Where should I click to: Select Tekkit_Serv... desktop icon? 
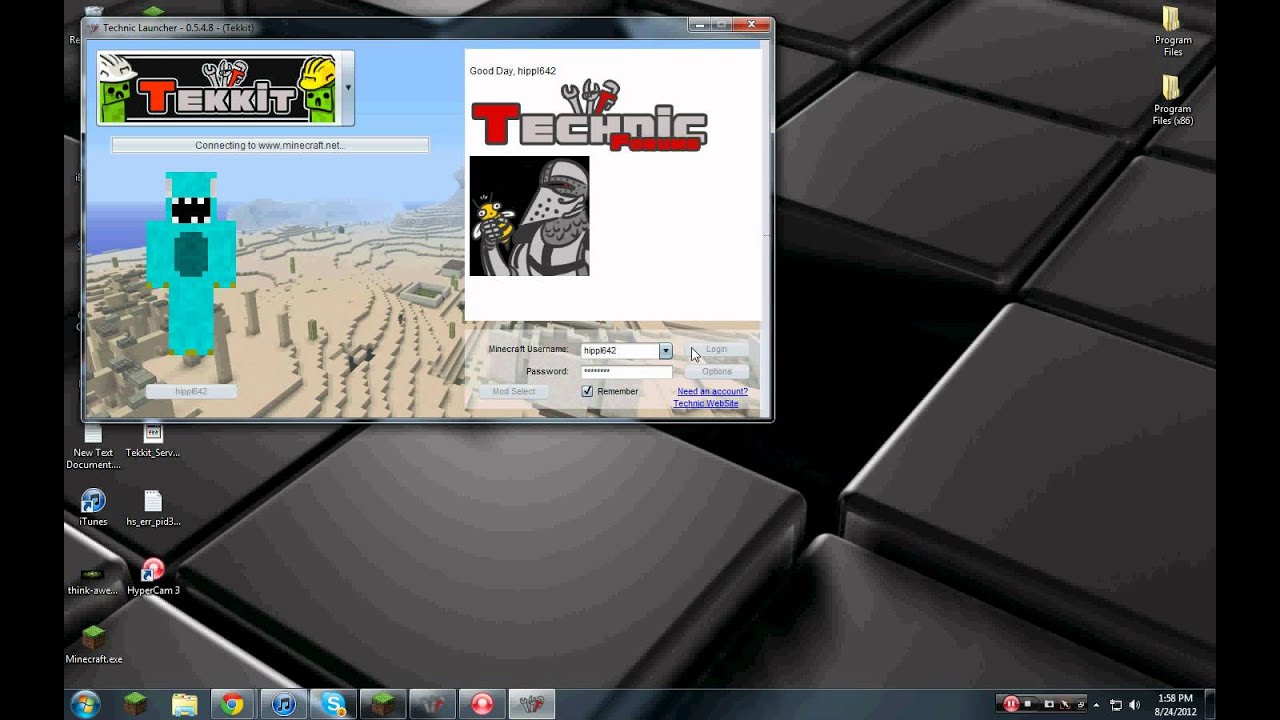(x=153, y=441)
